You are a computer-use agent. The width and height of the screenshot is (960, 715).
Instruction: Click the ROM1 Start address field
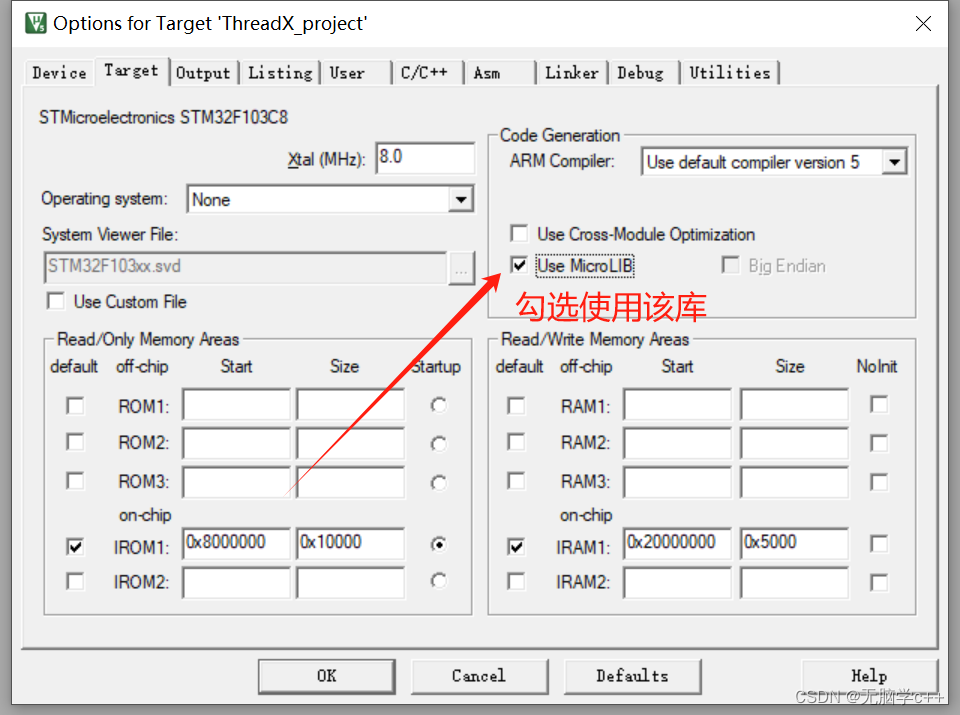click(x=236, y=404)
